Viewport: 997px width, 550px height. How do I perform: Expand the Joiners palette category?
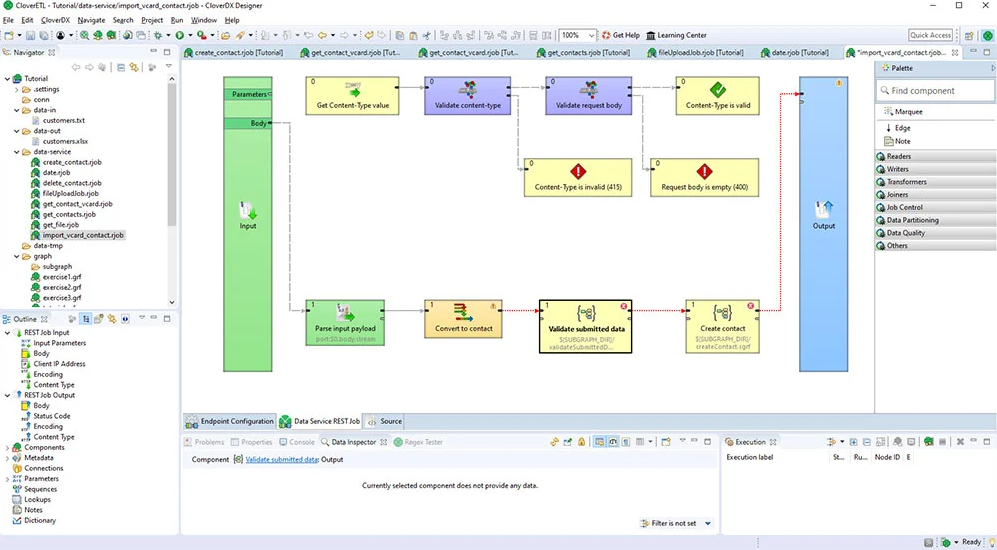[935, 195]
